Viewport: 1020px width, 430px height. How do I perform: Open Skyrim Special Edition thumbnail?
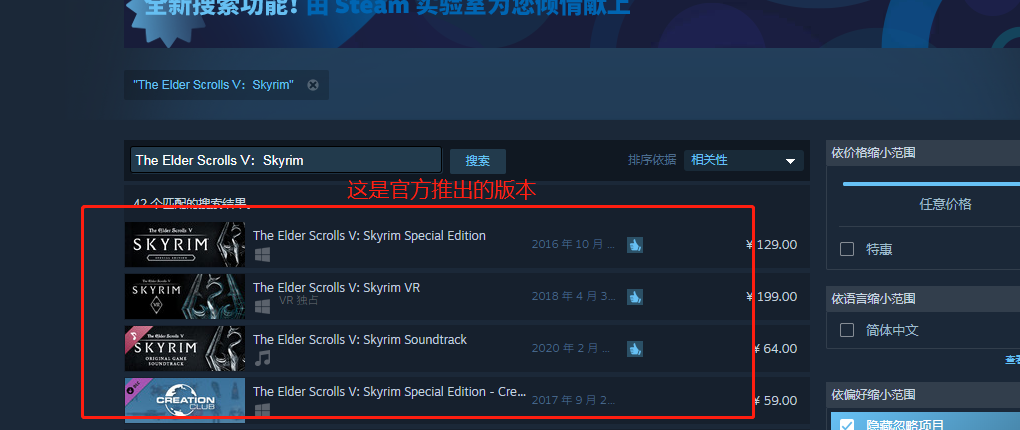click(x=185, y=245)
